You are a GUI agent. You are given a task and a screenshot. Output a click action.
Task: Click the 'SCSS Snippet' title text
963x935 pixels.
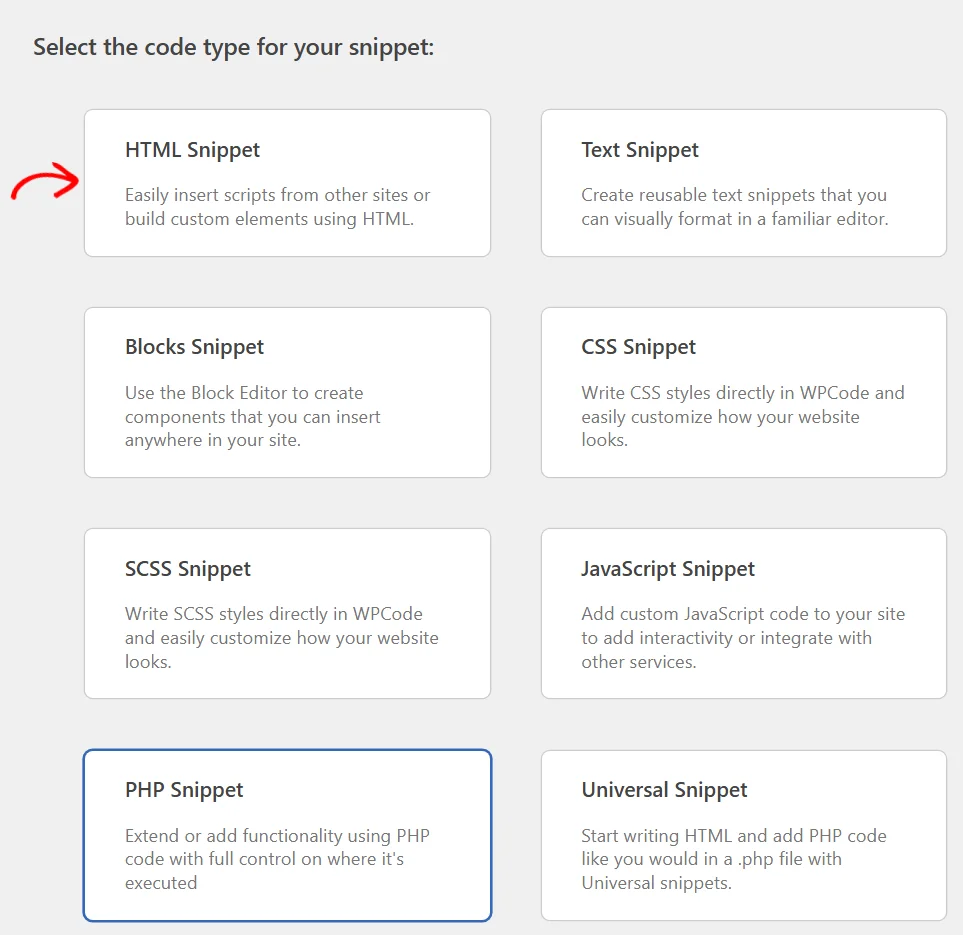[188, 569]
